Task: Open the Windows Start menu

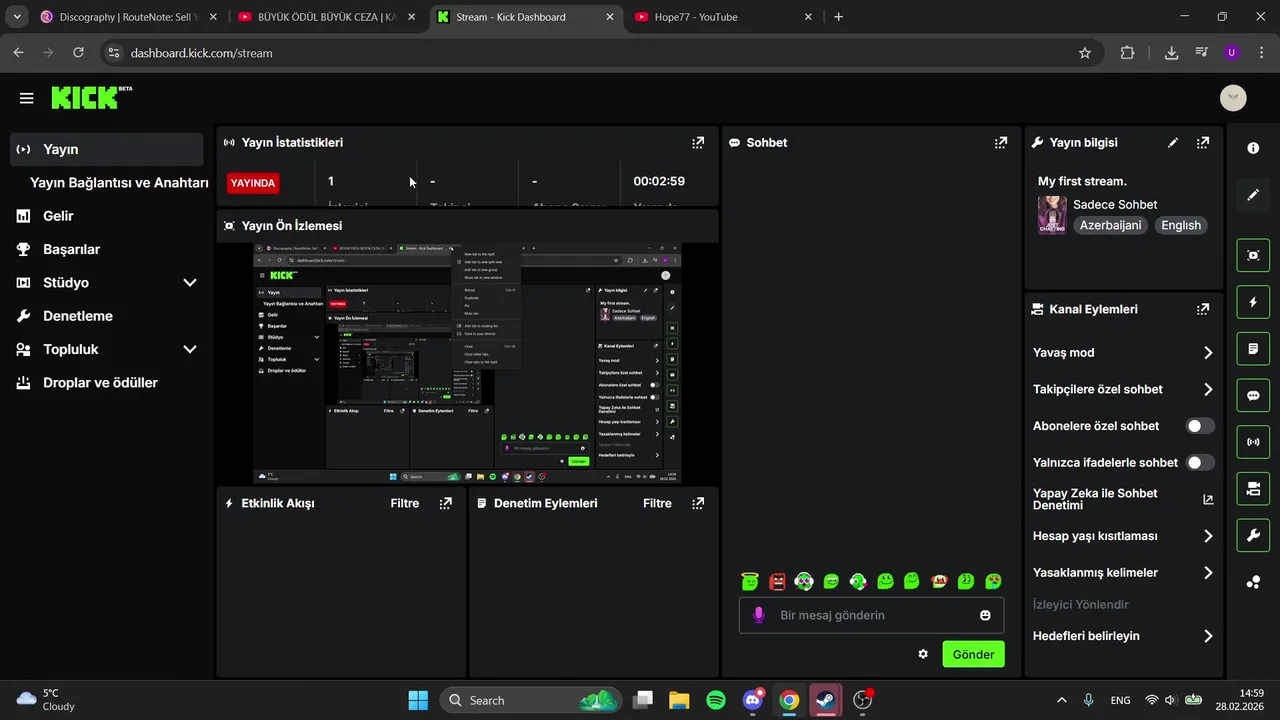Action: click(x=418, y=700)
